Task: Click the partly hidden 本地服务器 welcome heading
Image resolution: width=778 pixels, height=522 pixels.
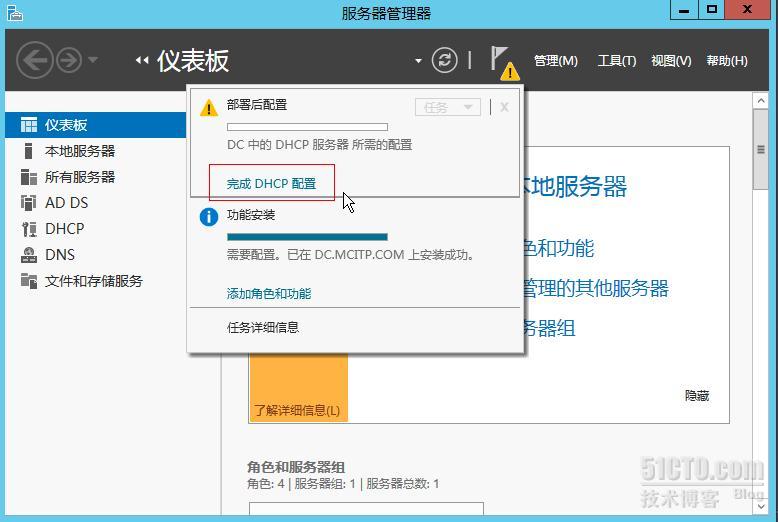Action: point(575,187)
